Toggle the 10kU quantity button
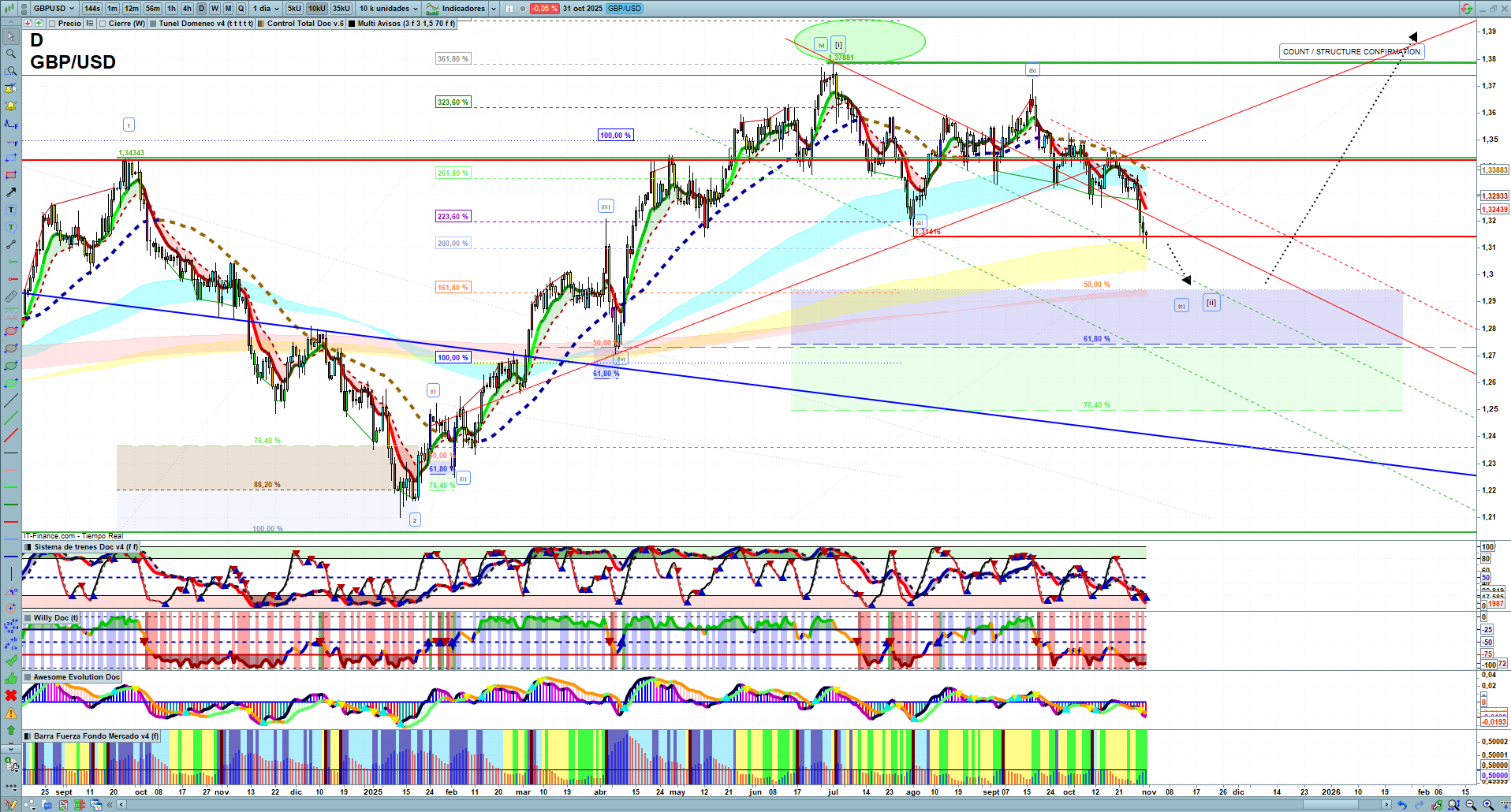The height and width of the screenshot is (812, 1511). 317,9
